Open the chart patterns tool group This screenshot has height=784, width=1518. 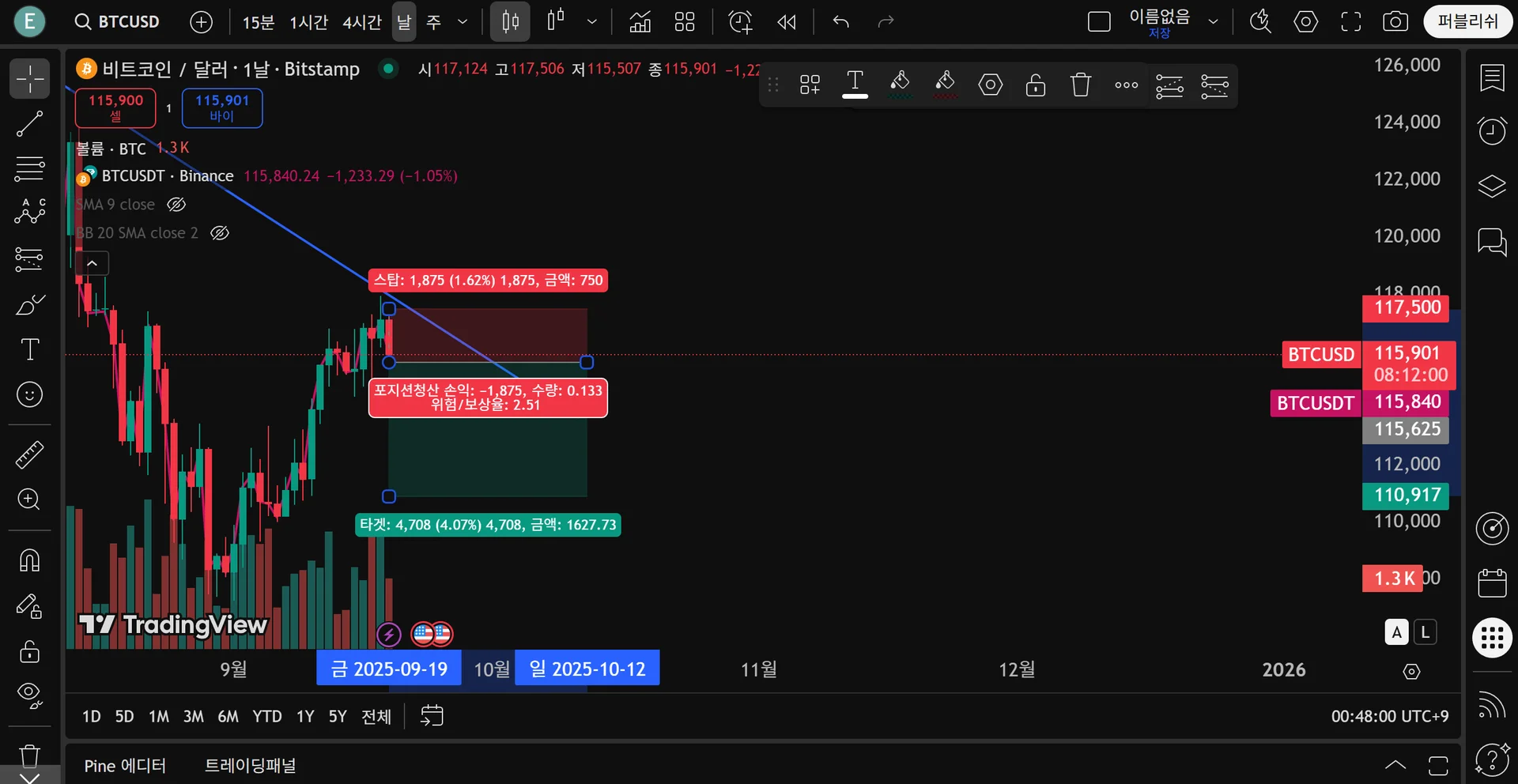coord(30,212)
